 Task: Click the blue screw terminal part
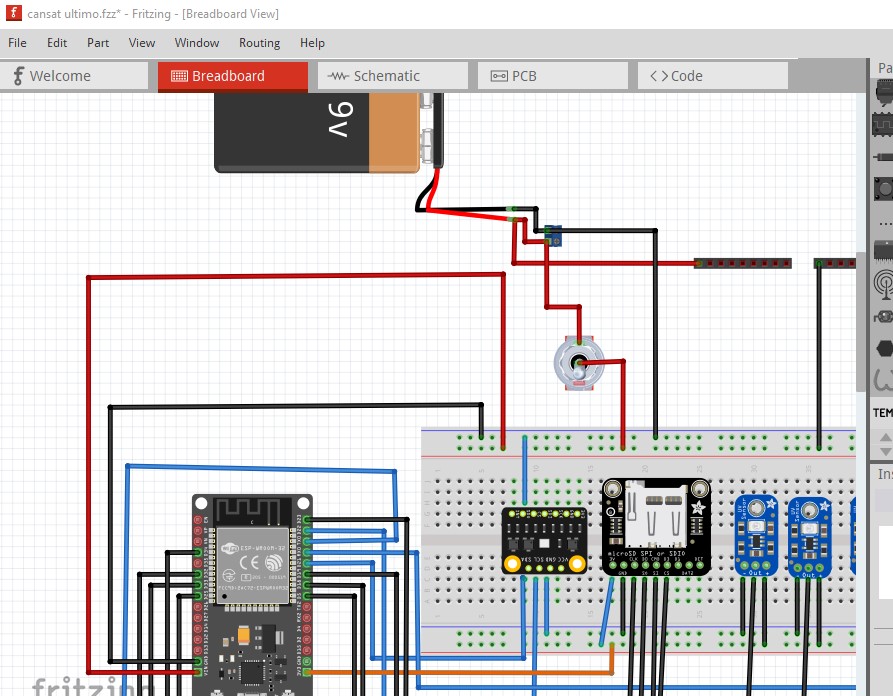pos(553,236)
